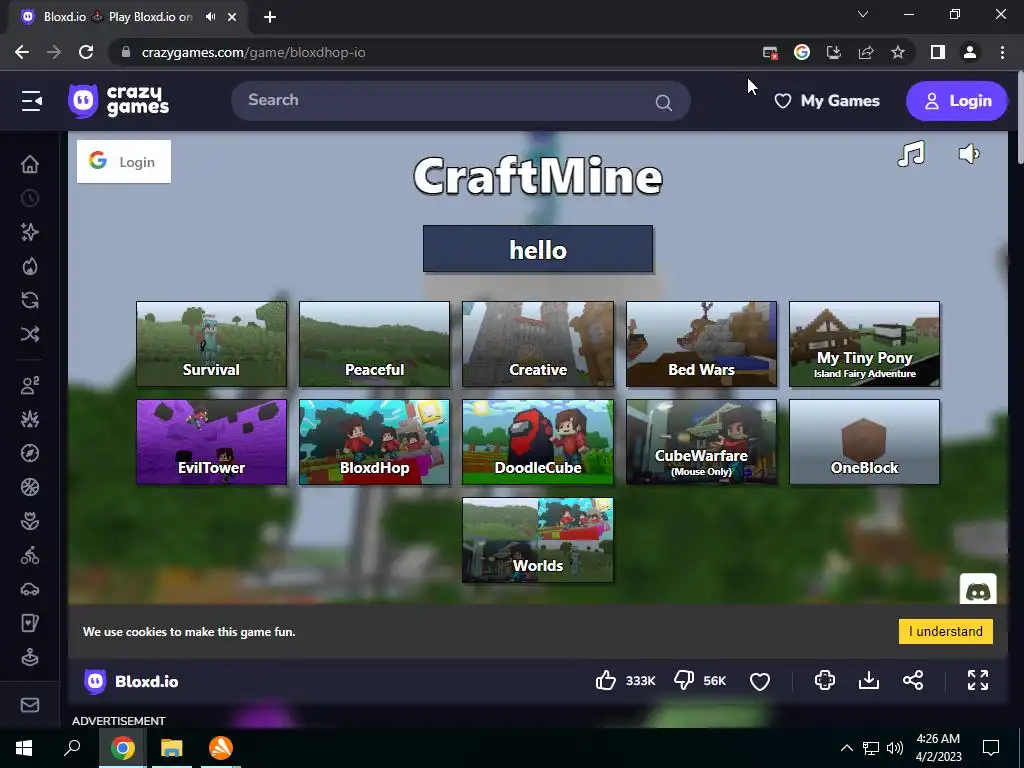Click the purple Login button

(957, 101)
